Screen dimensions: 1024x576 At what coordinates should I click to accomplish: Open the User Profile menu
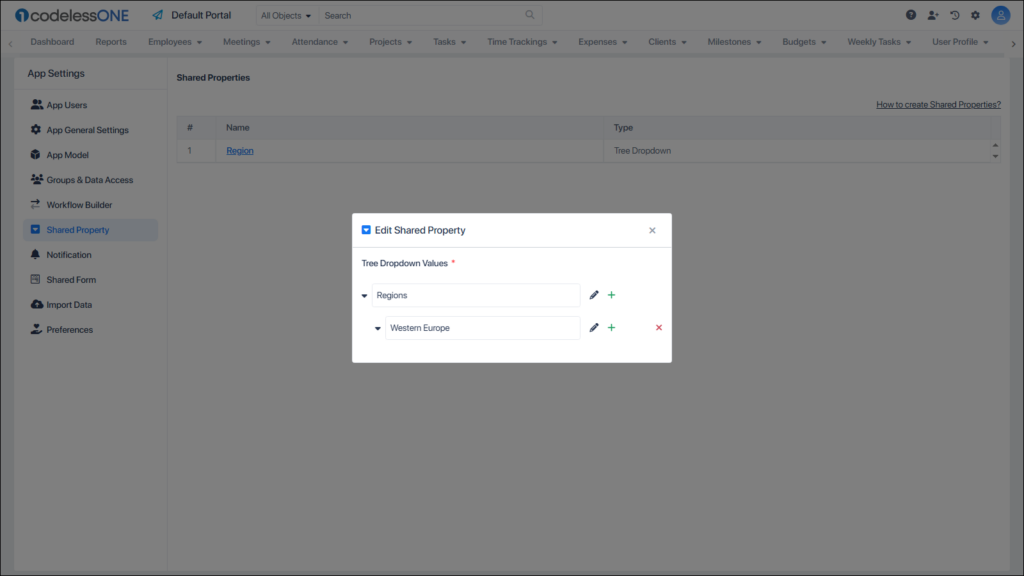pos(960,42)
